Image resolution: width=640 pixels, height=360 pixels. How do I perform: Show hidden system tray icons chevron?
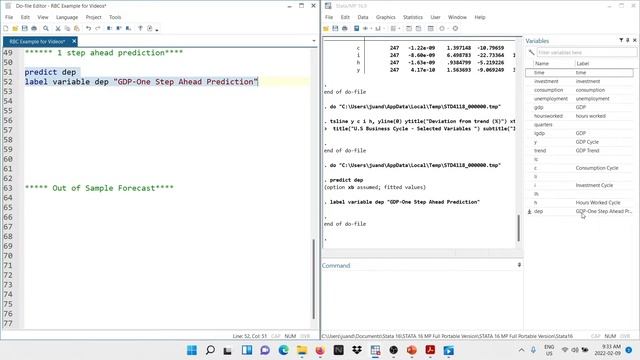tap(521, 350)
